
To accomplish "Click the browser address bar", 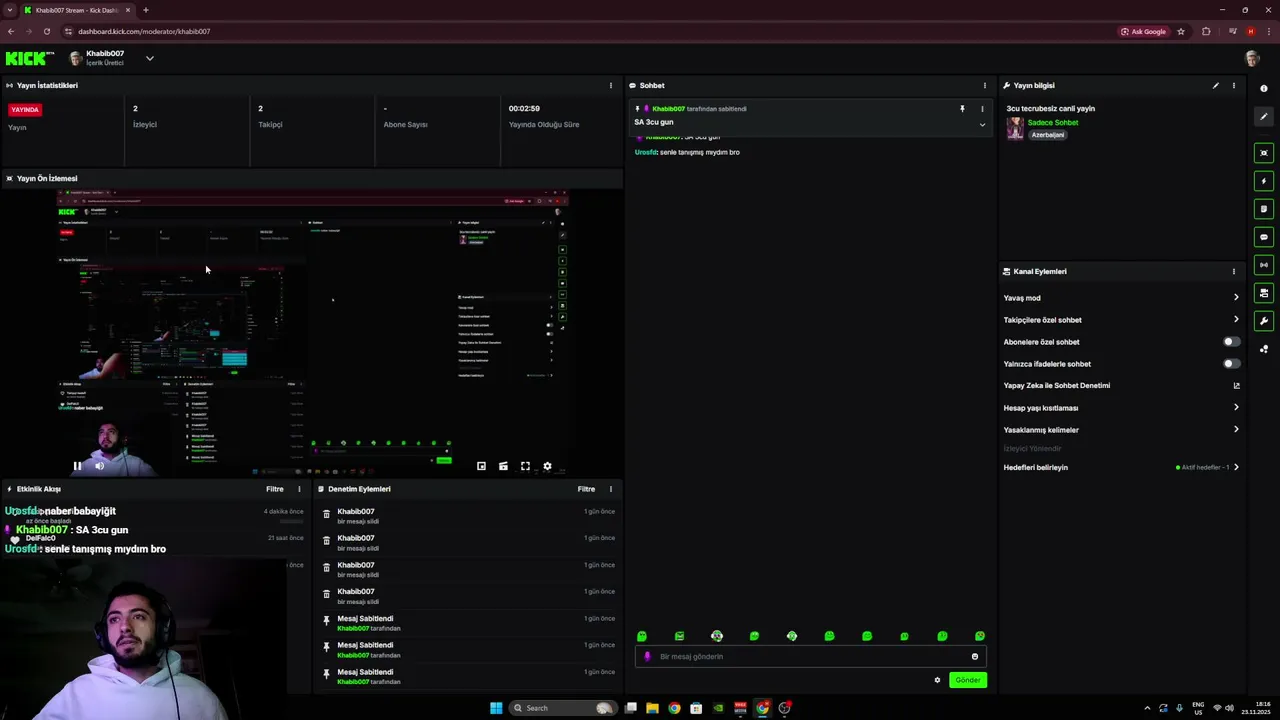I will [x=590, y=31].
